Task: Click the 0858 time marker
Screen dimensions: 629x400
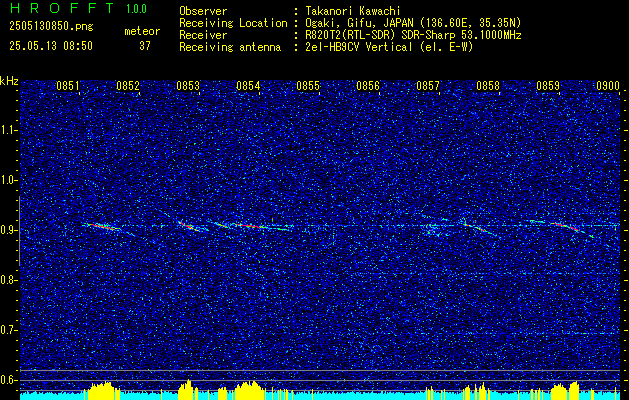Action: pyautogui.click(x=488, y=86)
